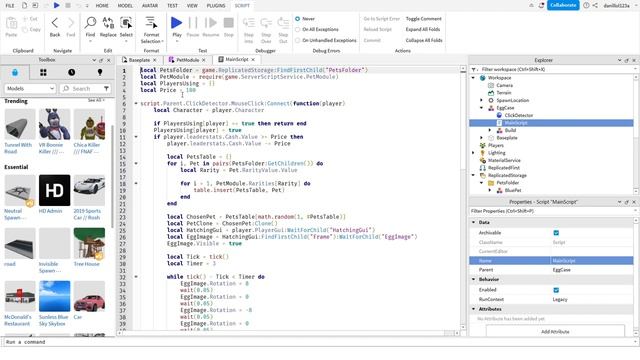Click the Format Selection icon
640x360 pixels.
click(151, 23)
